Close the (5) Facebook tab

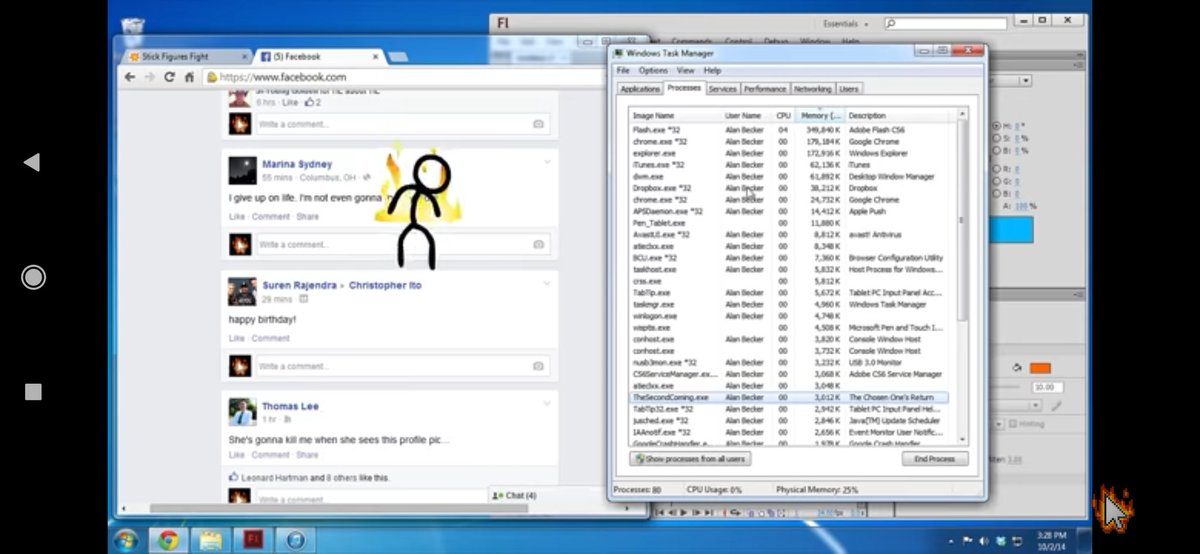[x=376, y=57]
